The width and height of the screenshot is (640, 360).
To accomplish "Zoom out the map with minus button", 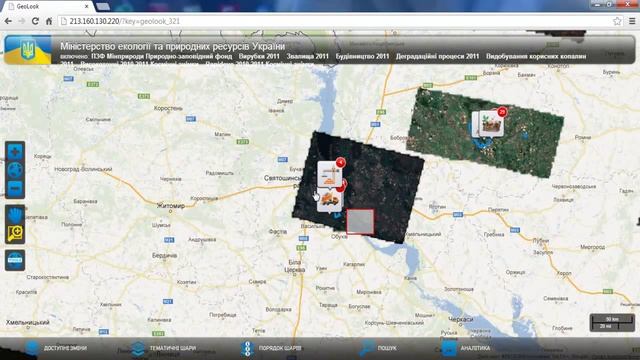I will point(15,189).
